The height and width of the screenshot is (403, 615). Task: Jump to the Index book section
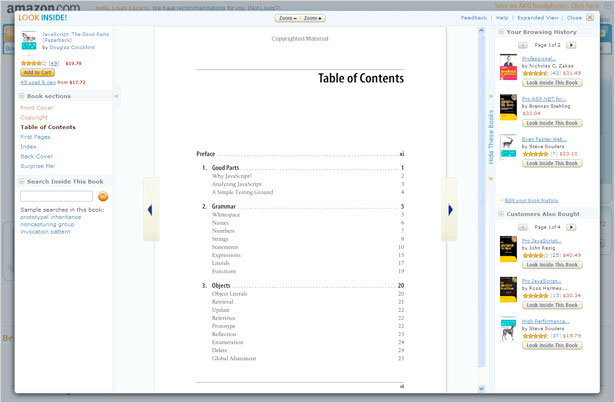click(x=28, y=146)
